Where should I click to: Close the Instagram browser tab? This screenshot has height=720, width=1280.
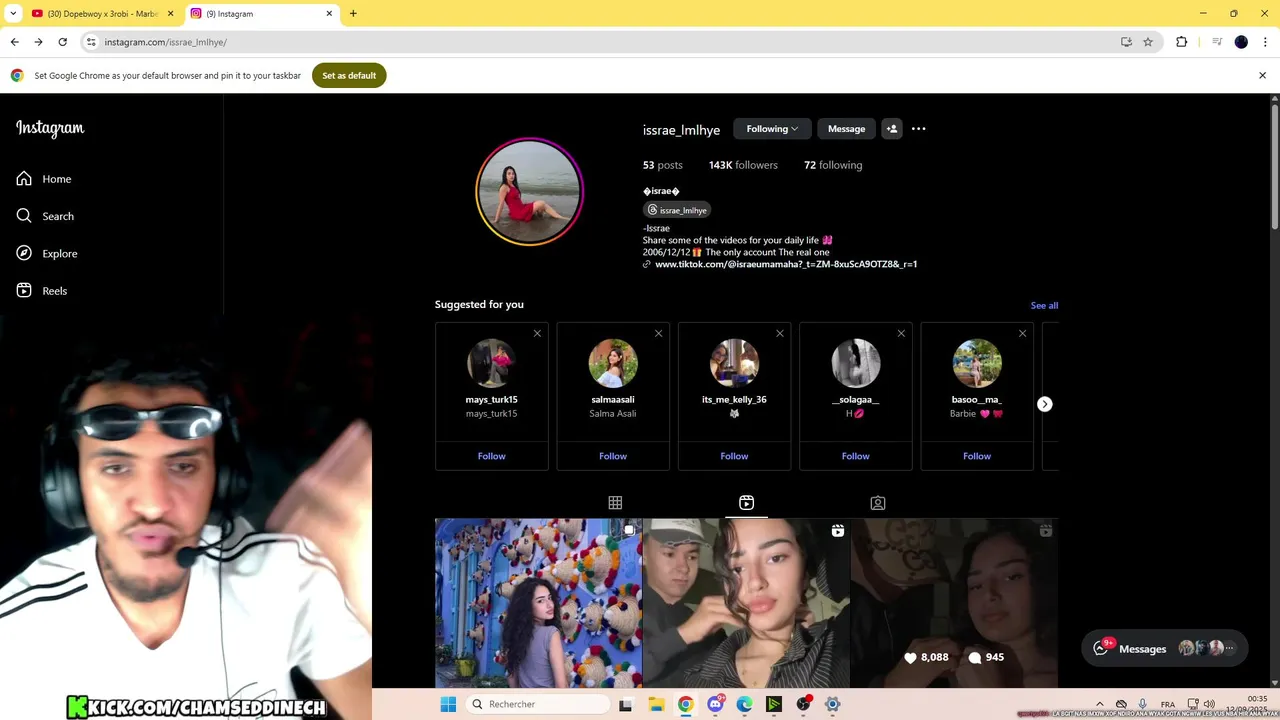pyautogui.click(x=329, y=14)
